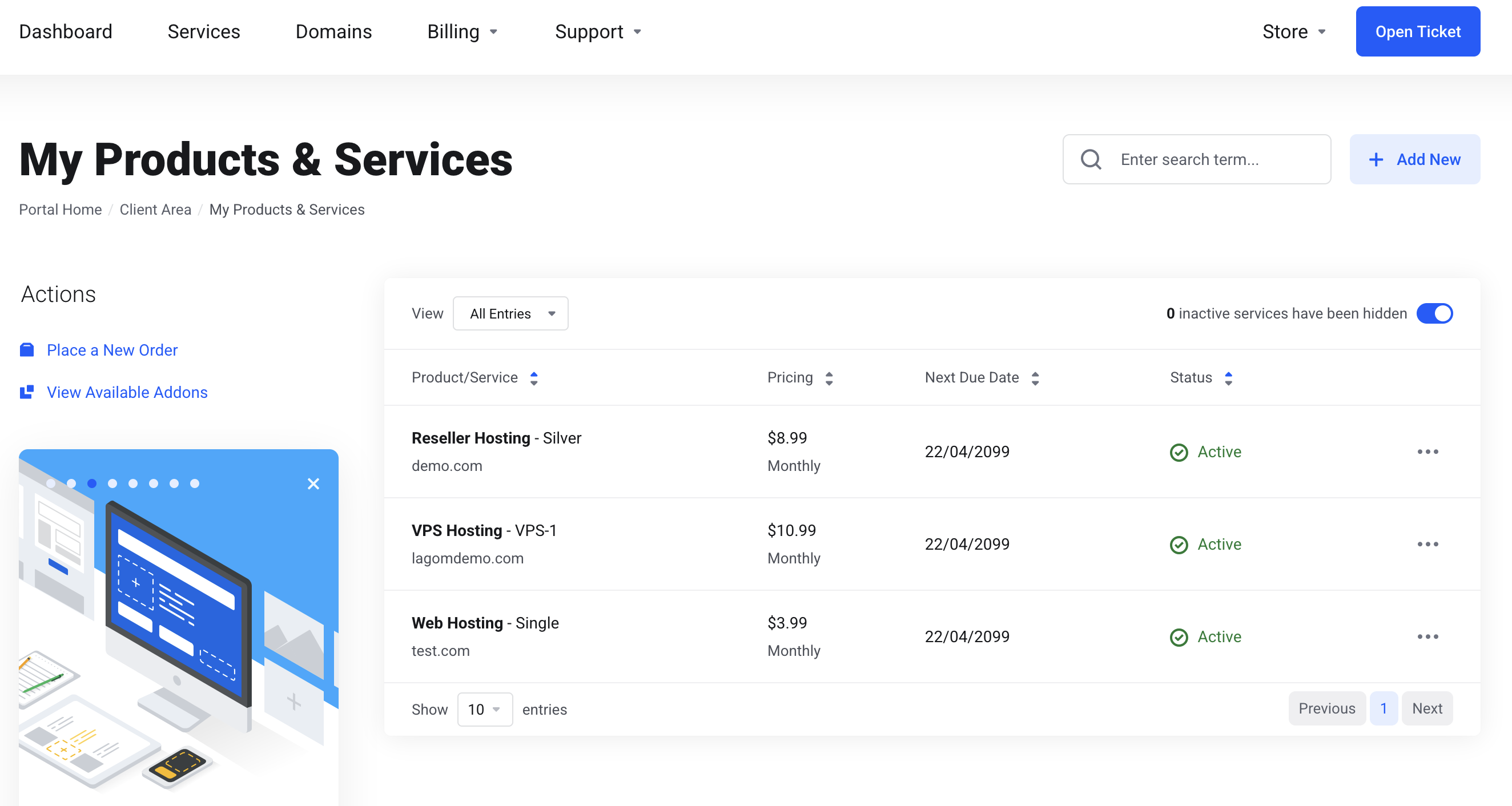This screenshot has width=1512, height=806.
Task: Toggle hidden inactive services switch
Action: point(1434,313)
